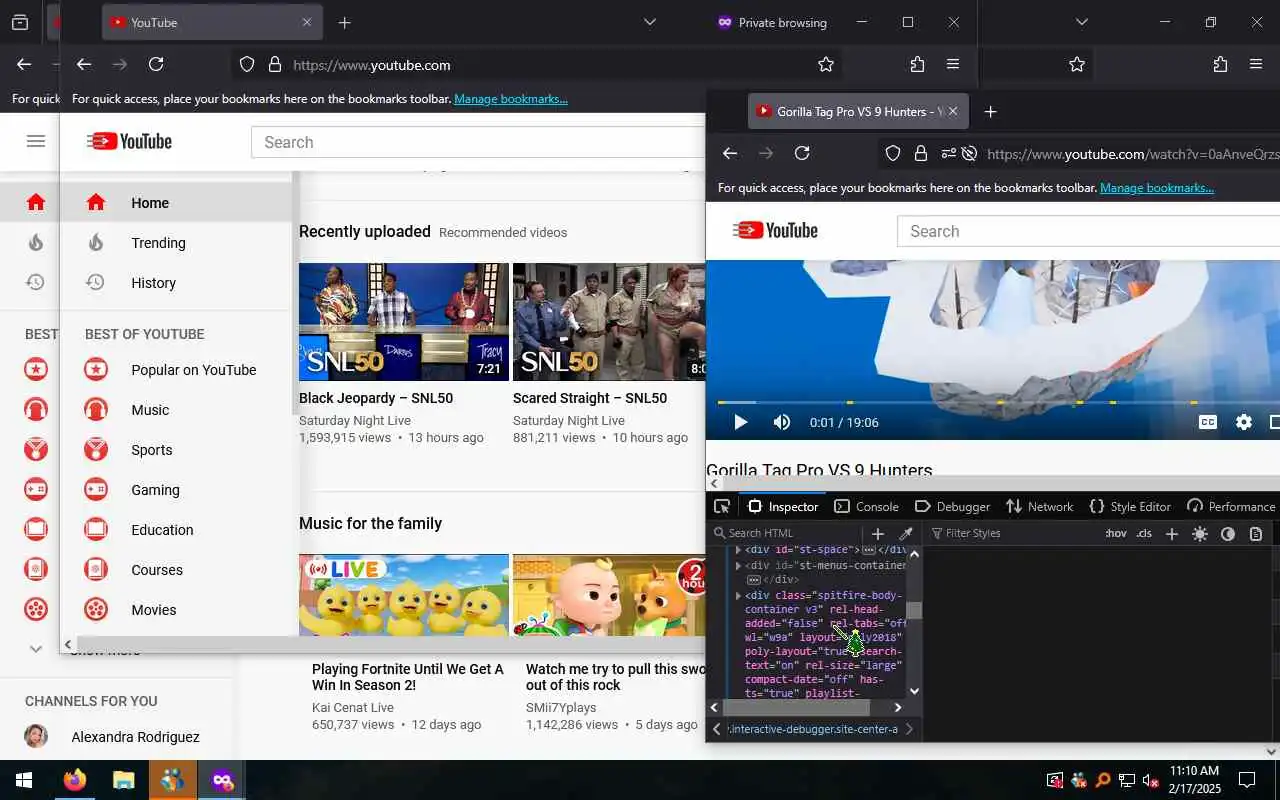Screen dimensions: 1280x800
Task: Click the breadcrumb right arrow in Inspector
Action: point(908,729)
